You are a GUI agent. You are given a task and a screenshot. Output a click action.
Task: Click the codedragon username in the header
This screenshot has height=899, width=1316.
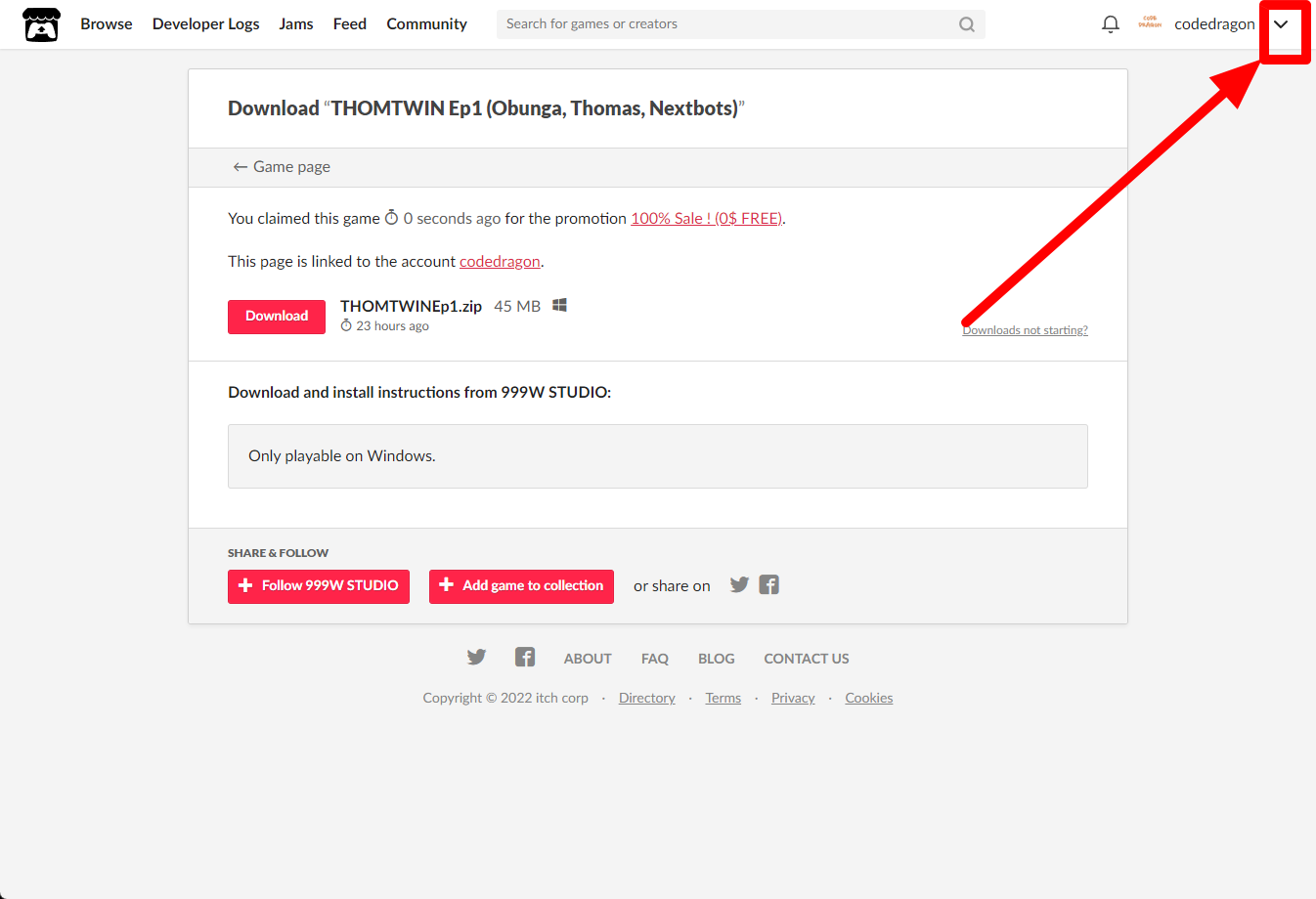click(1214, 24)
